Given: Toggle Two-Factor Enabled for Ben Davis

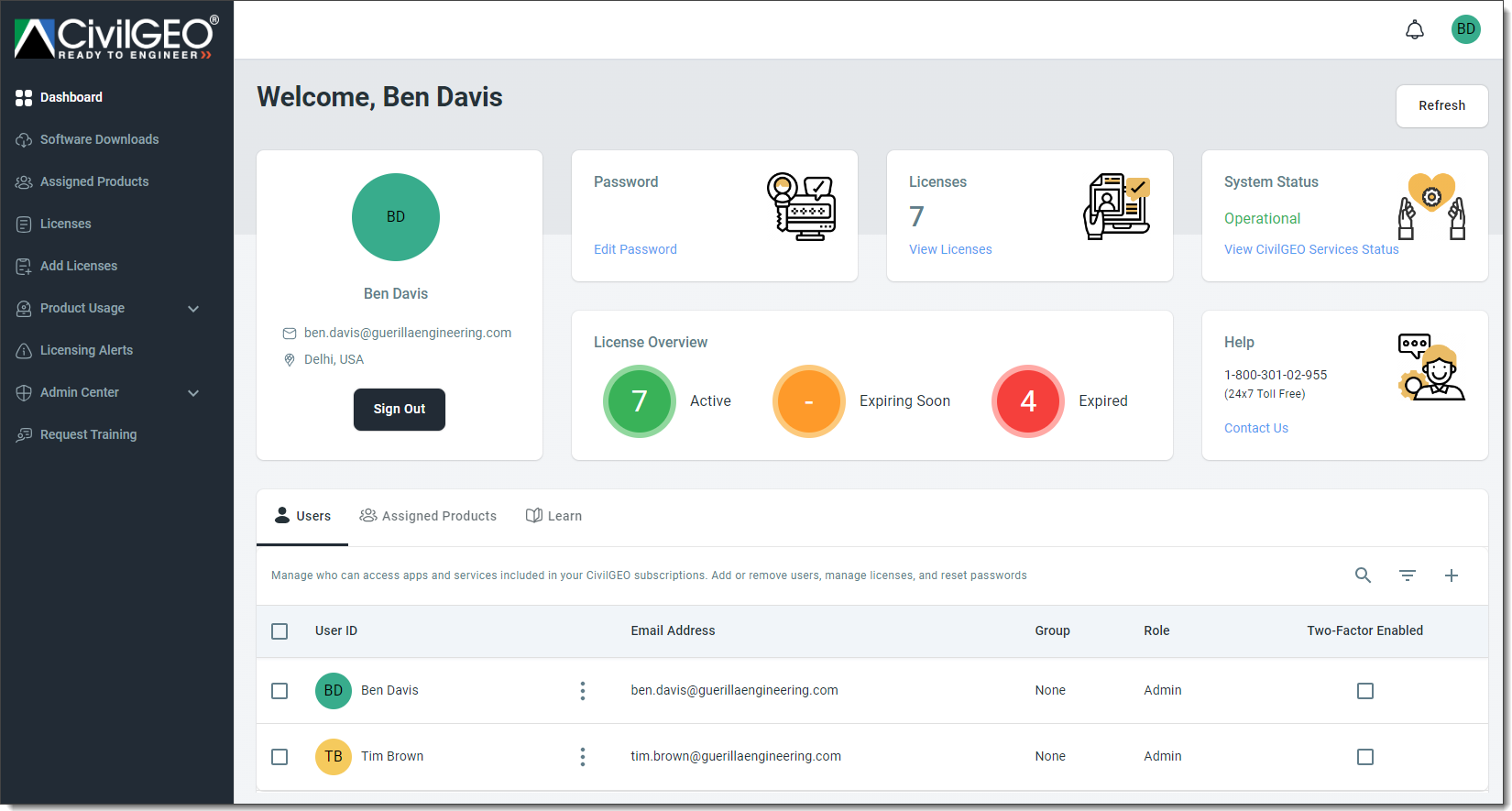Looking at the screenshot, I should [x=1365, y=691].
